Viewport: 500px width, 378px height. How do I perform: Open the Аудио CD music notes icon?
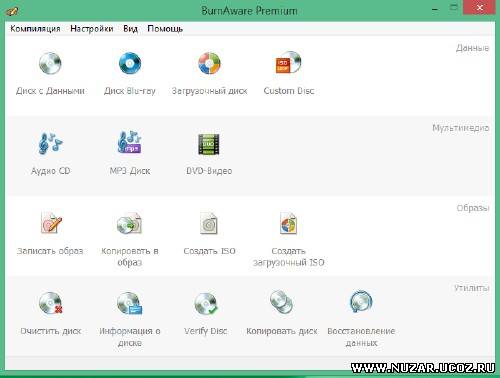[x=50, y=143]
